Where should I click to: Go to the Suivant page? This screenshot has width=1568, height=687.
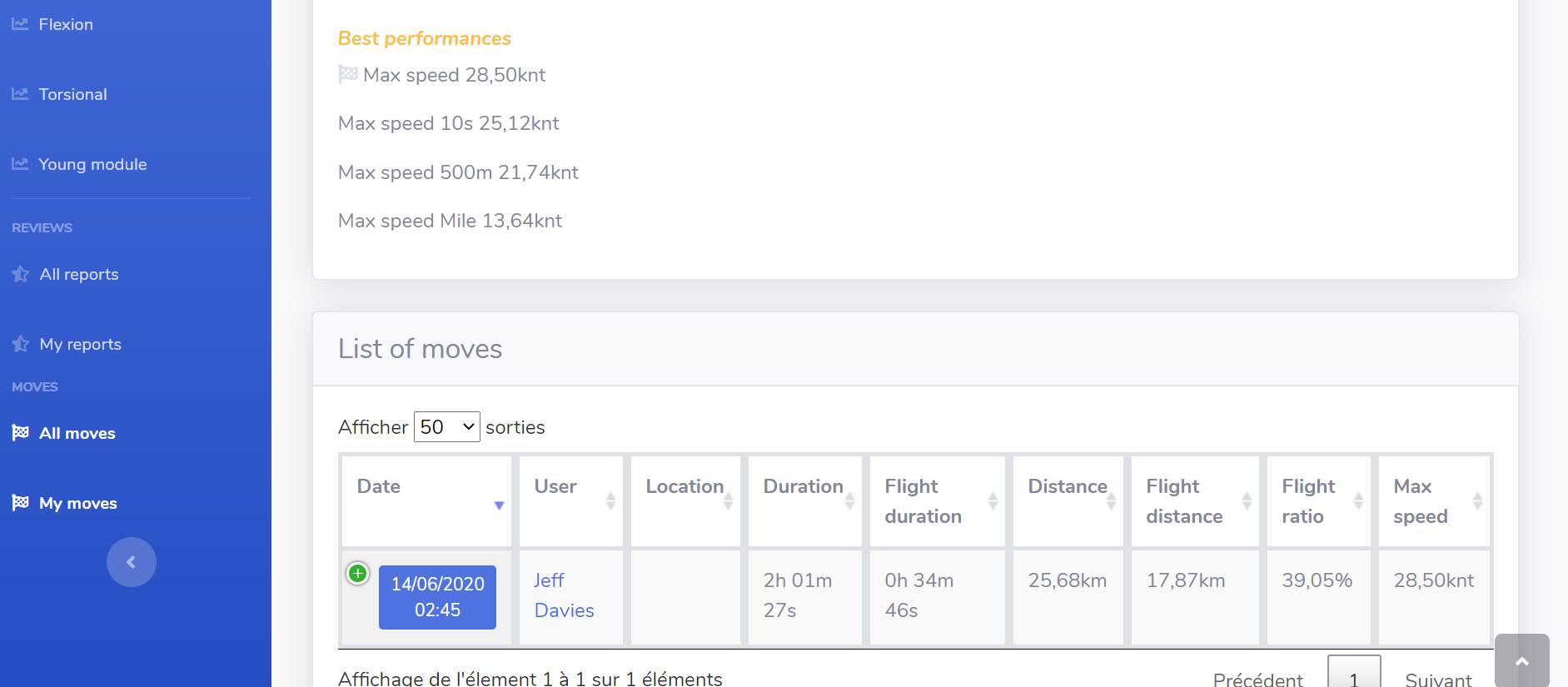(x=1438, y=679)
